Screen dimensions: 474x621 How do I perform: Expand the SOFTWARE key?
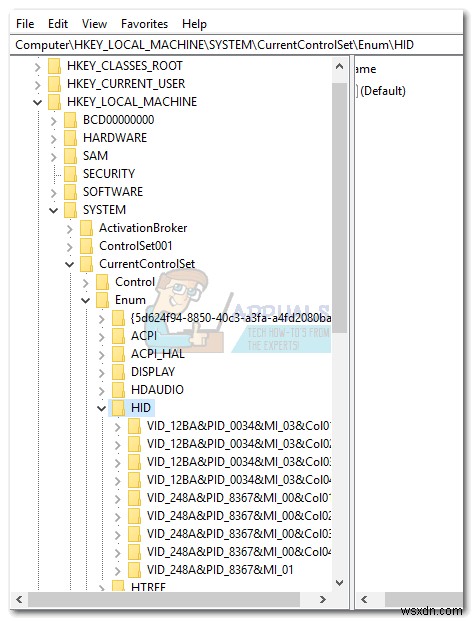click(x=53, y=192)
